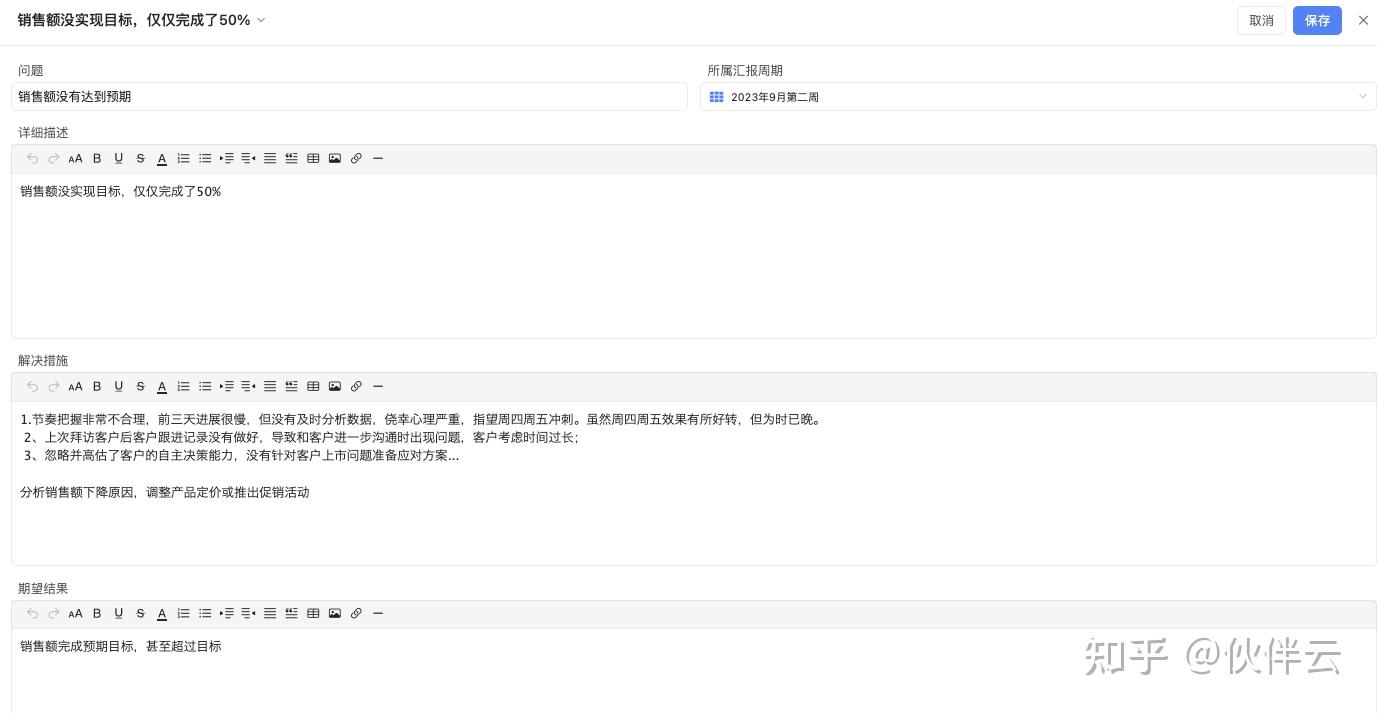1377x713 pixels.
Task: Add blockquote in 详细描述 editor
Action: [x=291, y=158]
